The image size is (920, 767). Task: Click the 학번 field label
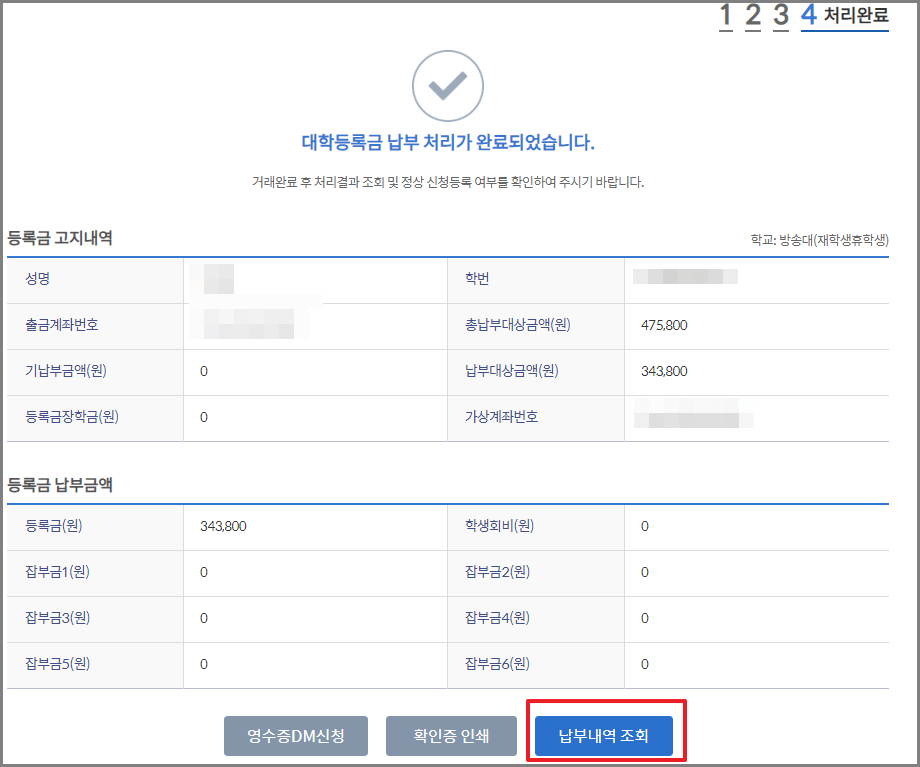click(x=481, y=280)
